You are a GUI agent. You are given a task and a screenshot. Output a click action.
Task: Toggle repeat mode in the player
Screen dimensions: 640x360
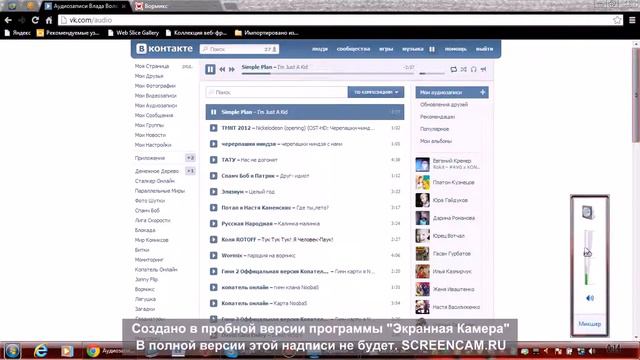click(x=453, y=69)
